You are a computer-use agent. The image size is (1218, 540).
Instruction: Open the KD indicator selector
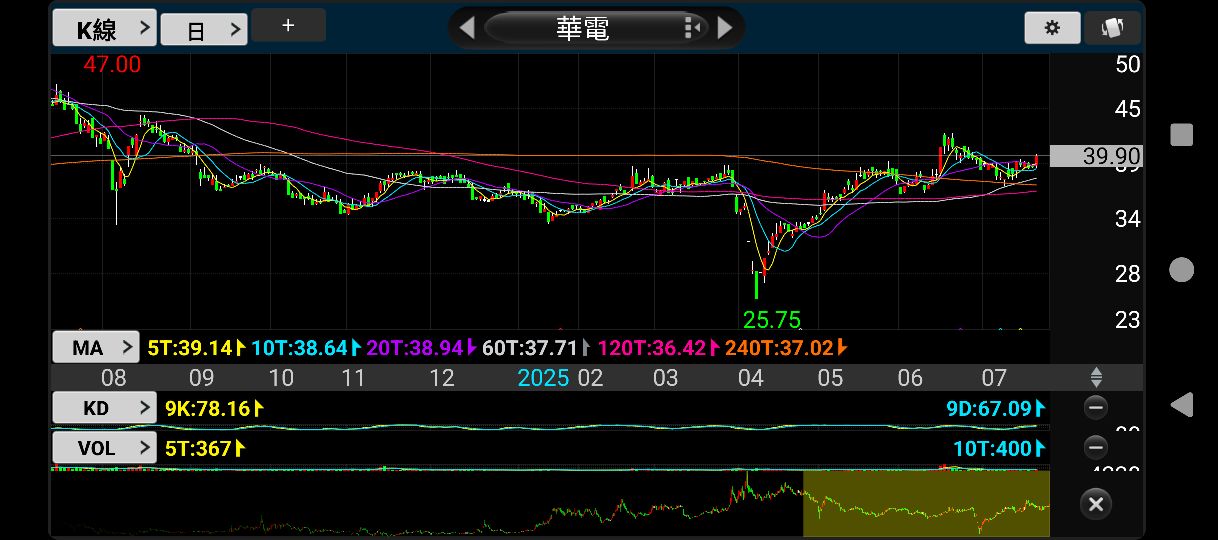[x=104, y=408]
